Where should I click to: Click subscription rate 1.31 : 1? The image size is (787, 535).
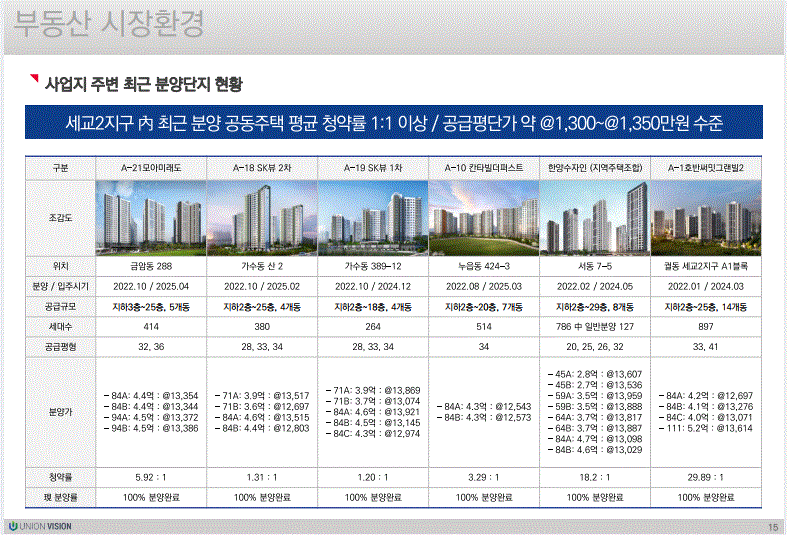click(262, 477)
